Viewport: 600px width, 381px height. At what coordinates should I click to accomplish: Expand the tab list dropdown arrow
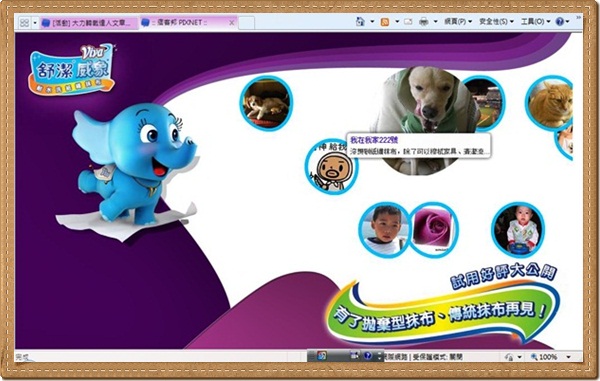[x=35, y=23]
